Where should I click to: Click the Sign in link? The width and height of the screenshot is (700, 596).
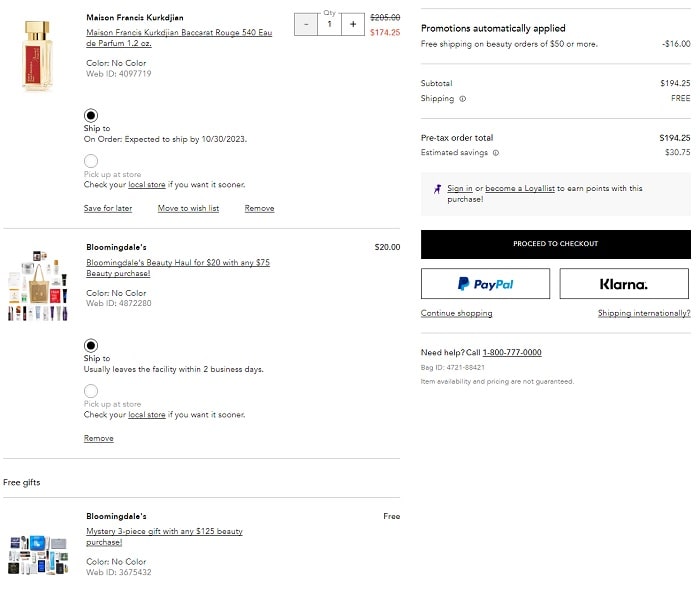point(460,188)
